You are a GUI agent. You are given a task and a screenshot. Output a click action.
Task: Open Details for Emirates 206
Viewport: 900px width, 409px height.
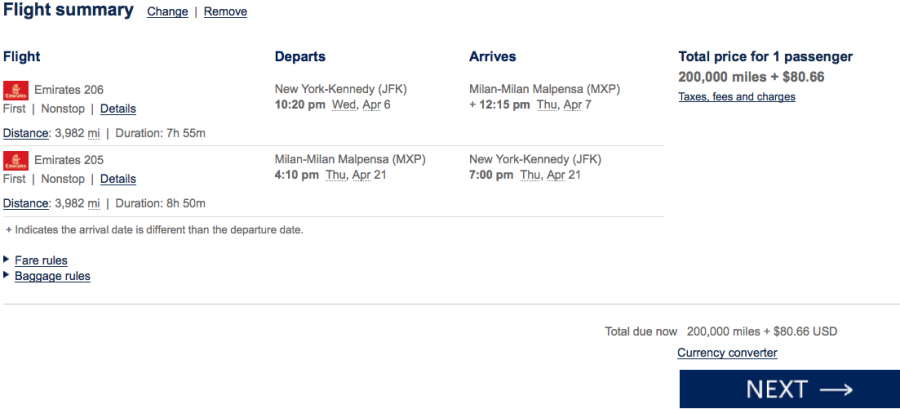tap(118, 109)
